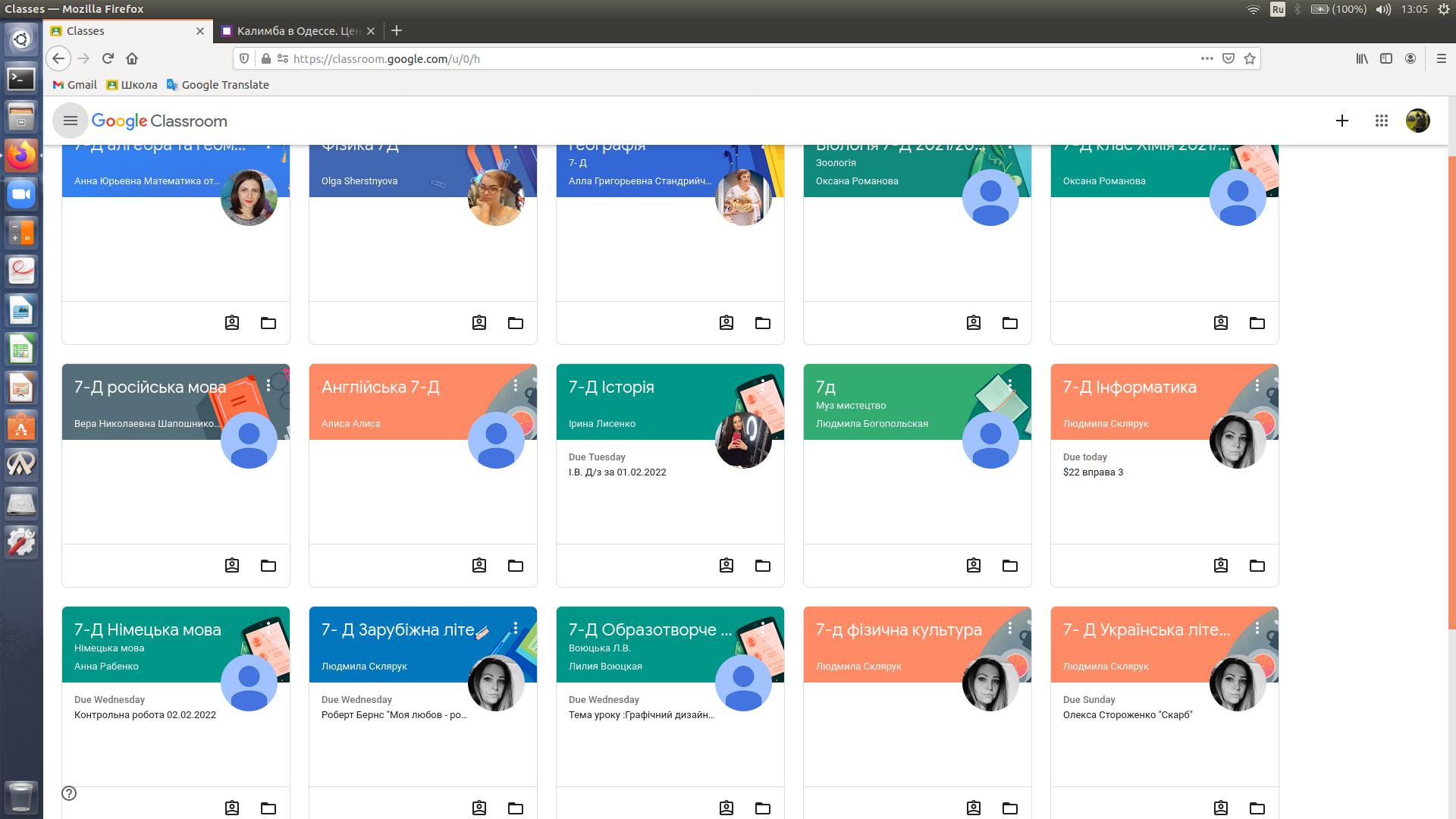Open the $22 вправа 3 assignment
The width and height of the screenshot is (1456, 819).
click(x=1093, y=472)
